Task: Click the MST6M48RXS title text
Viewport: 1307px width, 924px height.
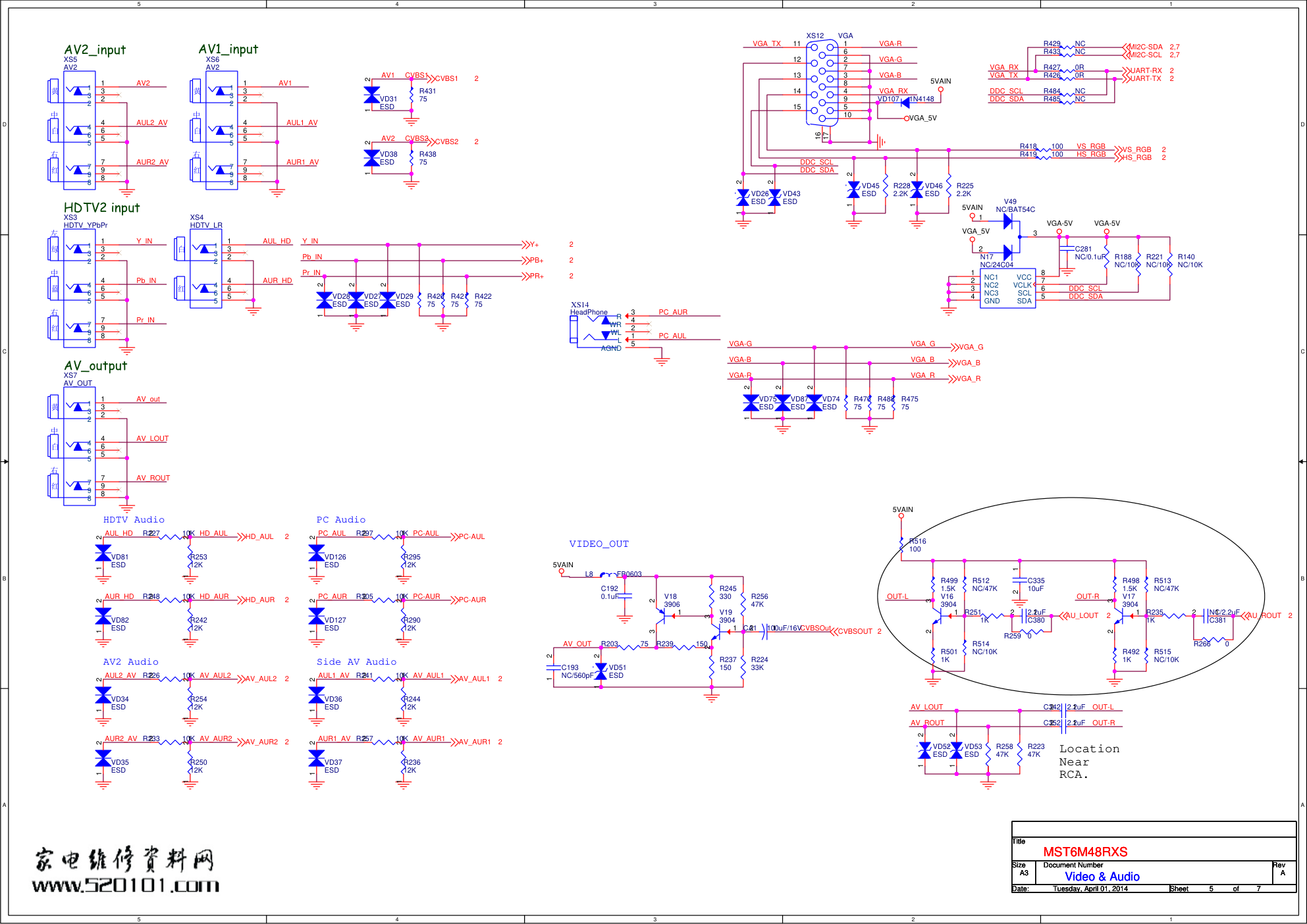Action: [1084, 852]
